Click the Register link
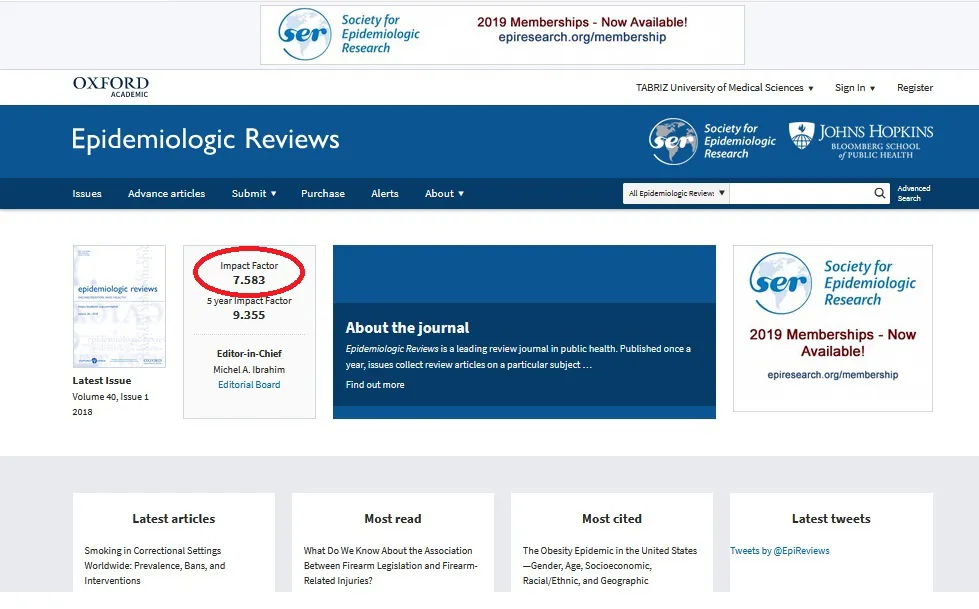 (914, 88)
